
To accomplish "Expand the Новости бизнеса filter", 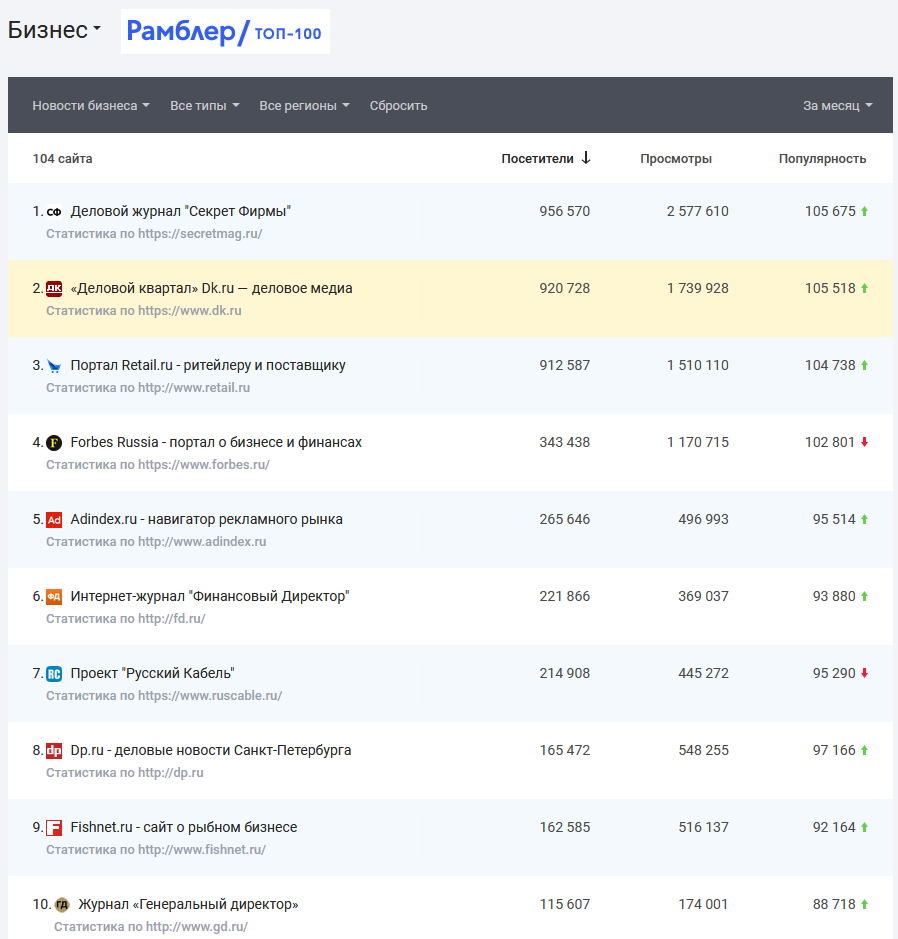I will (x=91, y=106).
